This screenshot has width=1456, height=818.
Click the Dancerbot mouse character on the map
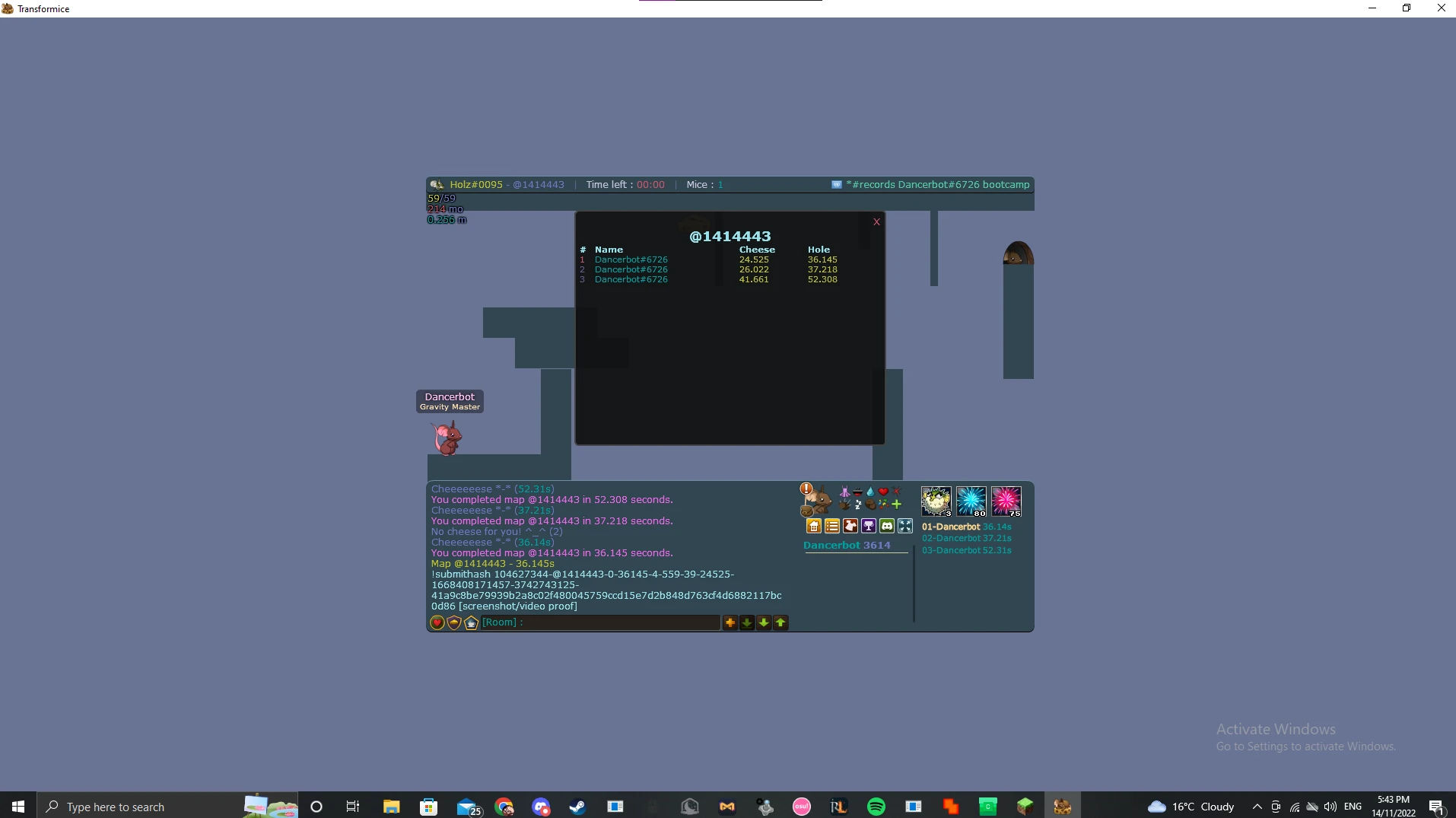pos(447,438)
